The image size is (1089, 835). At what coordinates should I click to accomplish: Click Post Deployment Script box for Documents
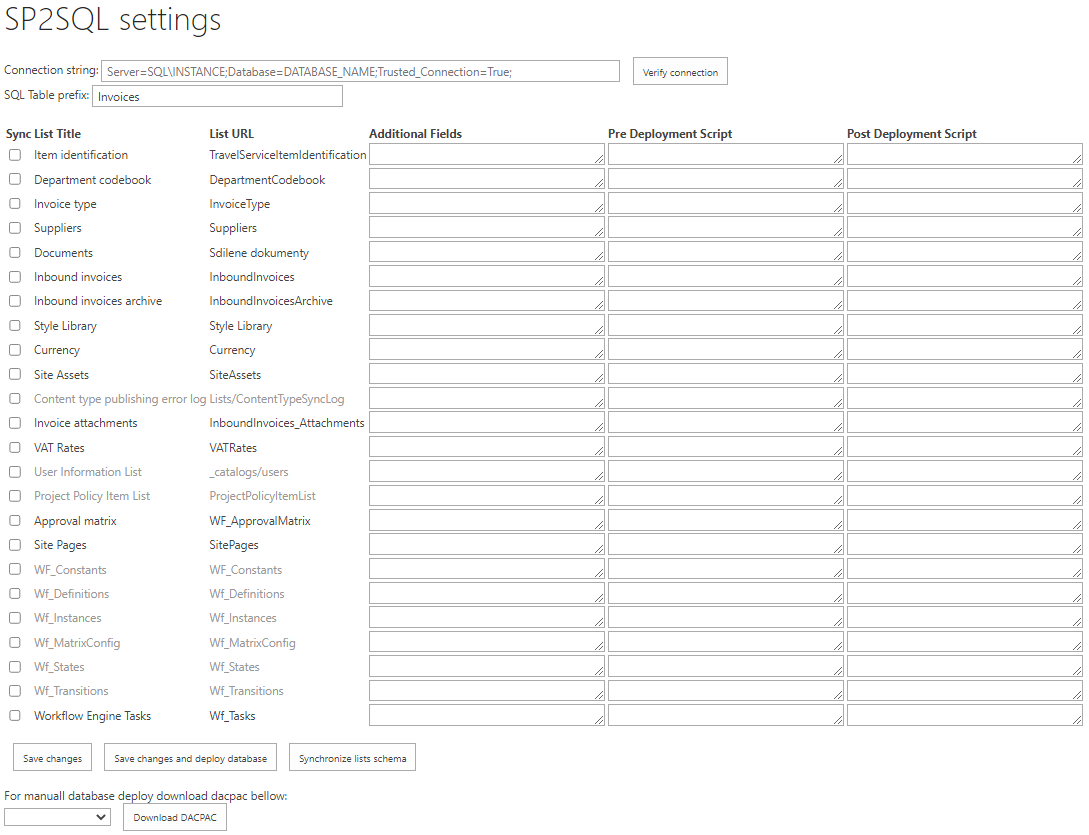coord(965,253)
